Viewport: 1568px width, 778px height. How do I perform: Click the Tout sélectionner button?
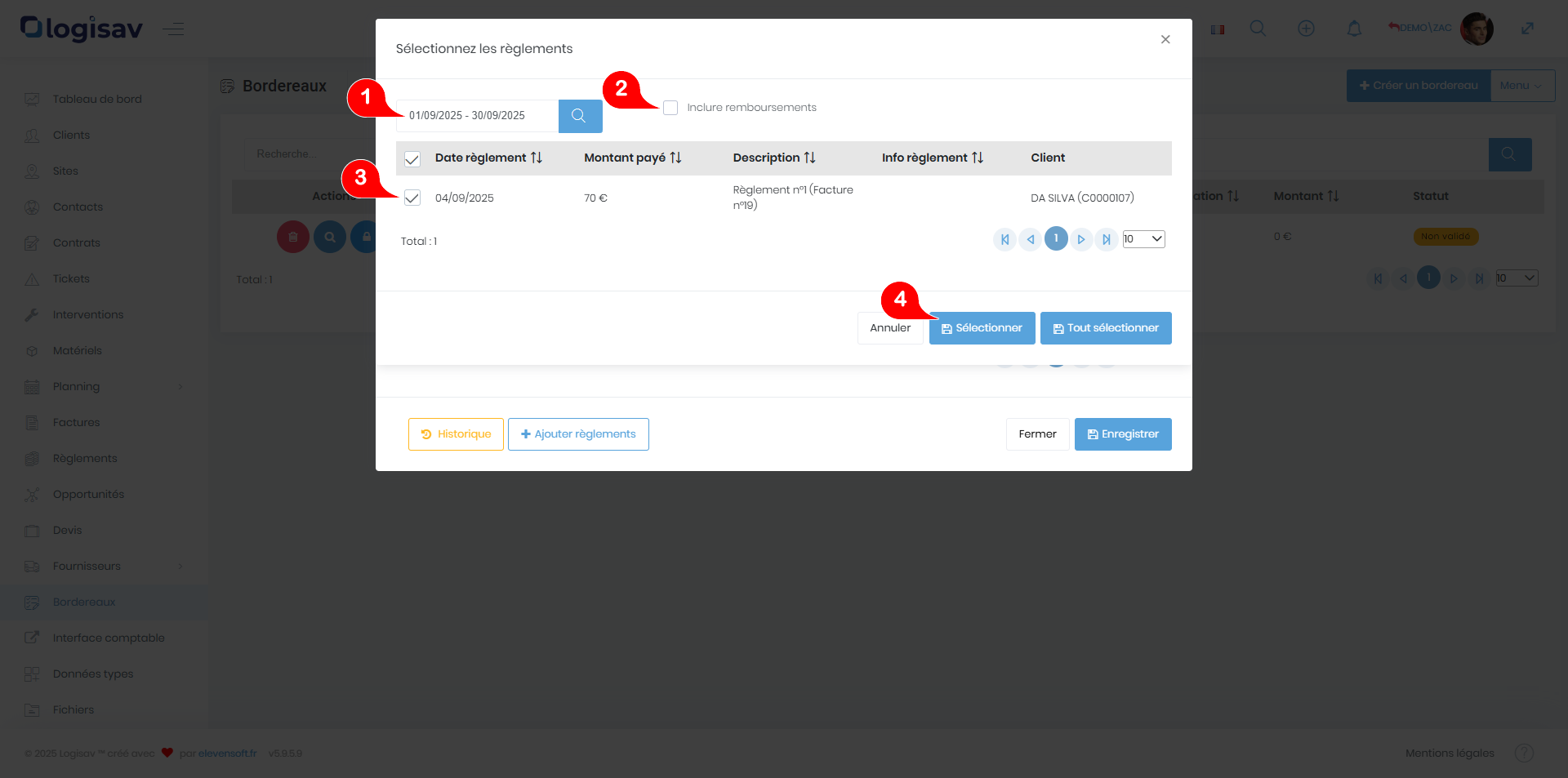point(1106,328)
